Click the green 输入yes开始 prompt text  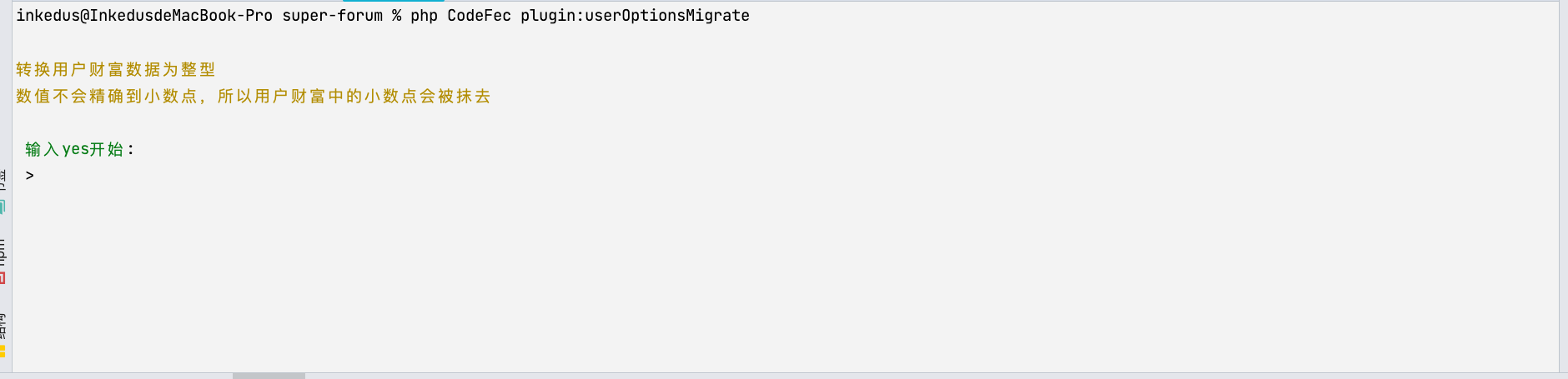click(79, 149)
